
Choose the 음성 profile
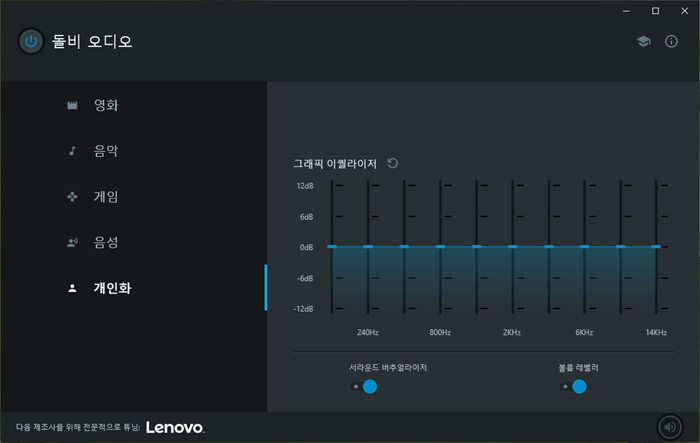click(x=106, y=242)
